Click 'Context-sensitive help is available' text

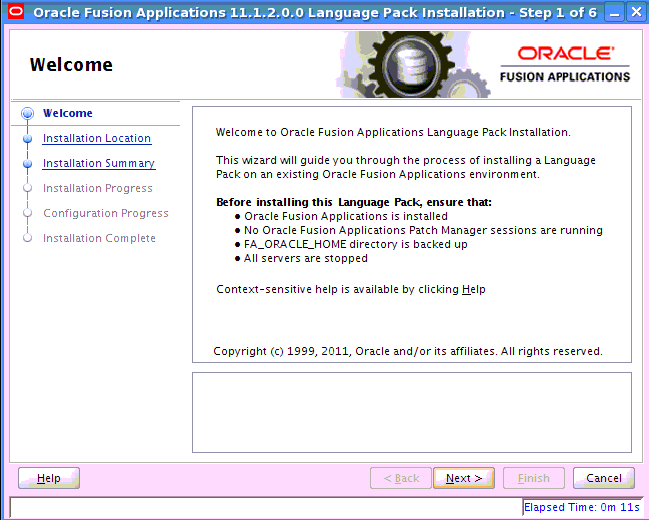coord(351,289)
